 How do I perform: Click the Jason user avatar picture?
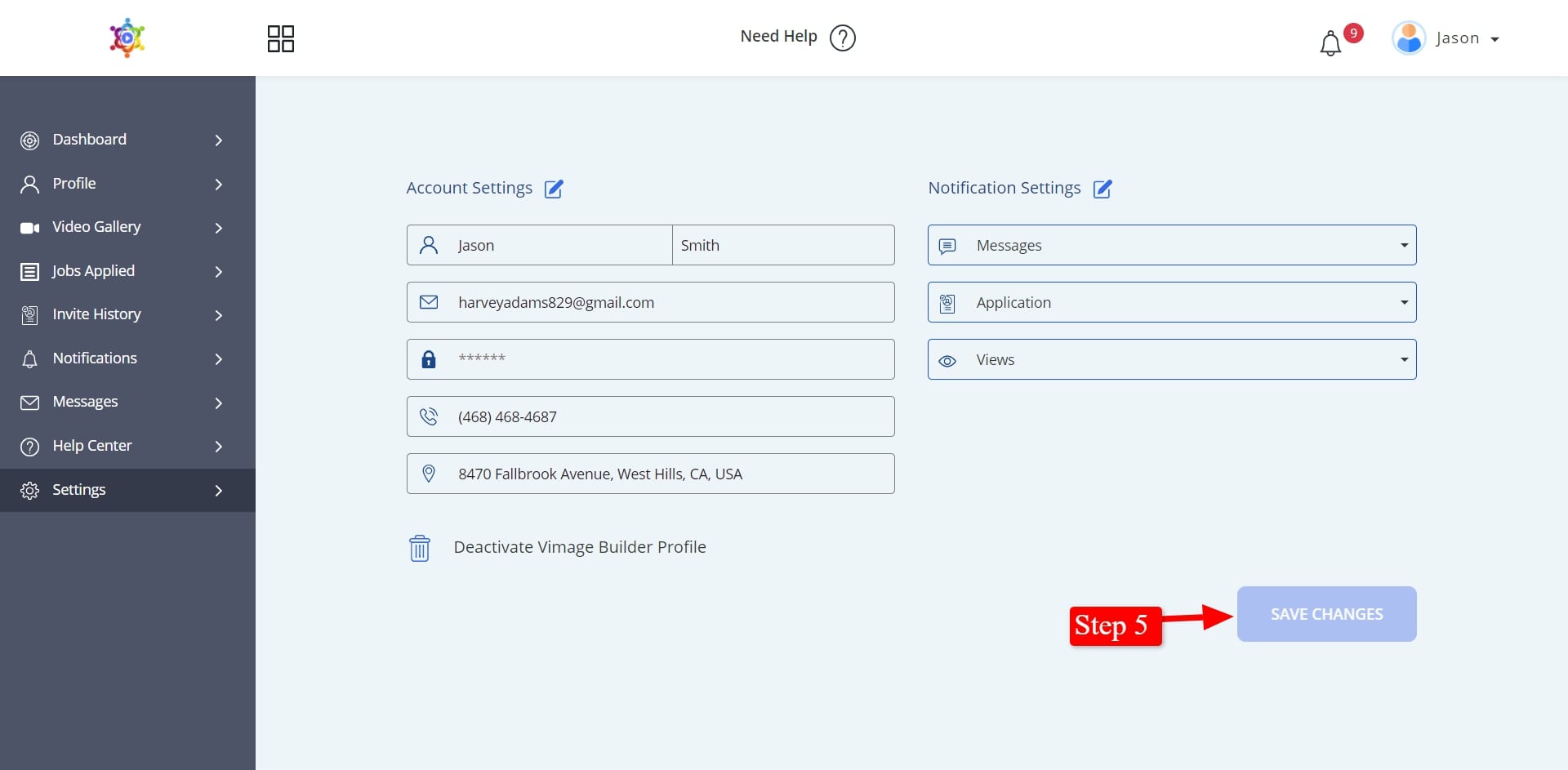pos(1408,38)
